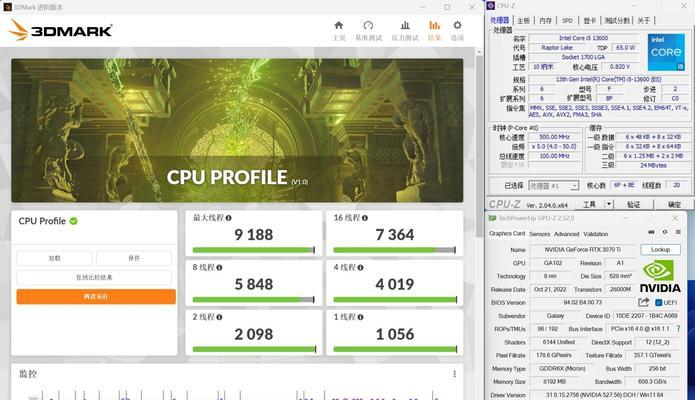Click the 16 线程 score progress bar
The height and width of the screenshot is (400, 695).
tap(394, 250)
